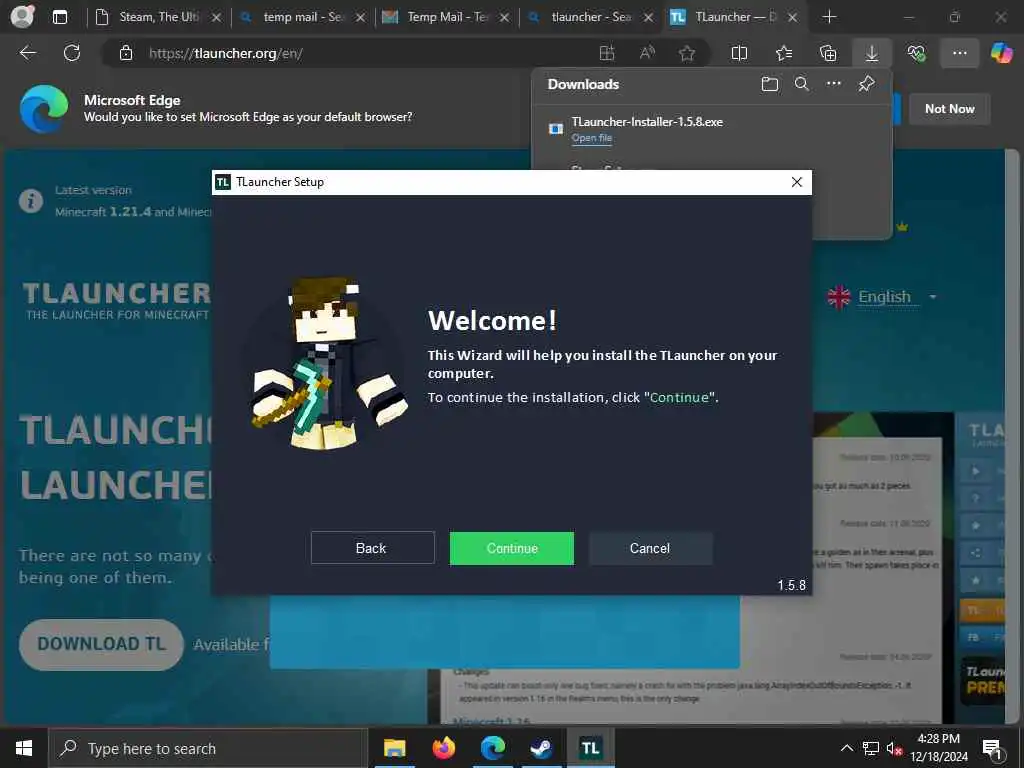This screenshot has width=1024, height=768.
Task: Open Browser essentials heart icon
Action: [916, 54]
